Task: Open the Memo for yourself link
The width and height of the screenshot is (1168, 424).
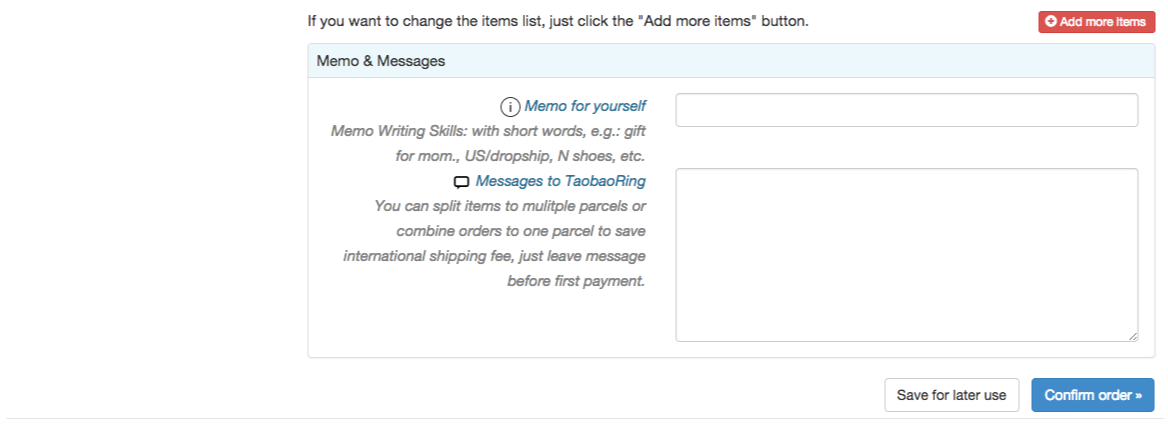Action: tap(585, 106)
